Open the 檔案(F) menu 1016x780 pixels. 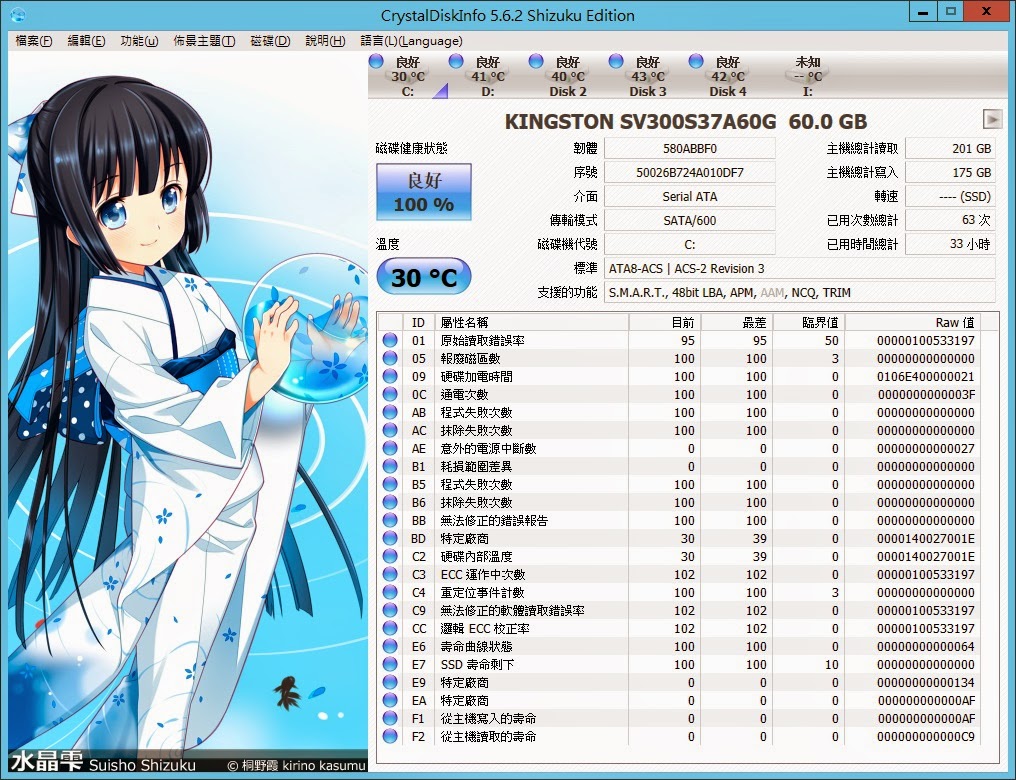(x=34, y=41)
